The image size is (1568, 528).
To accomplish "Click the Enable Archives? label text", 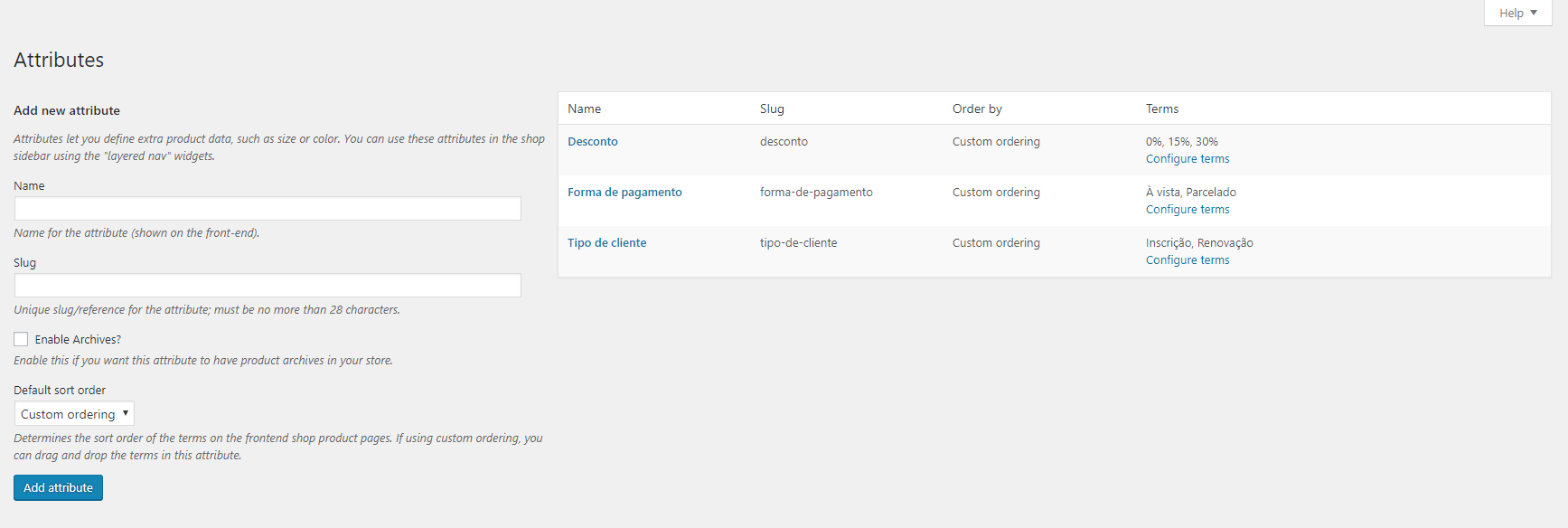I will pyautogui.click(x=78, y=340).
